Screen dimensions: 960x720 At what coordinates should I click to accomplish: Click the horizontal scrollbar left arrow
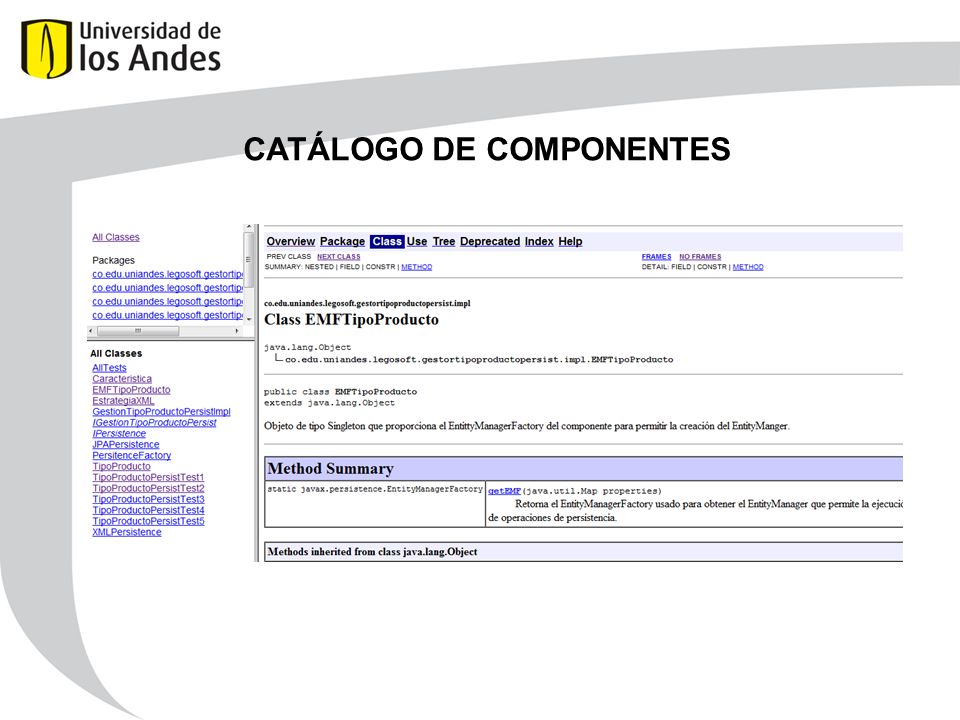pos(91,331)
